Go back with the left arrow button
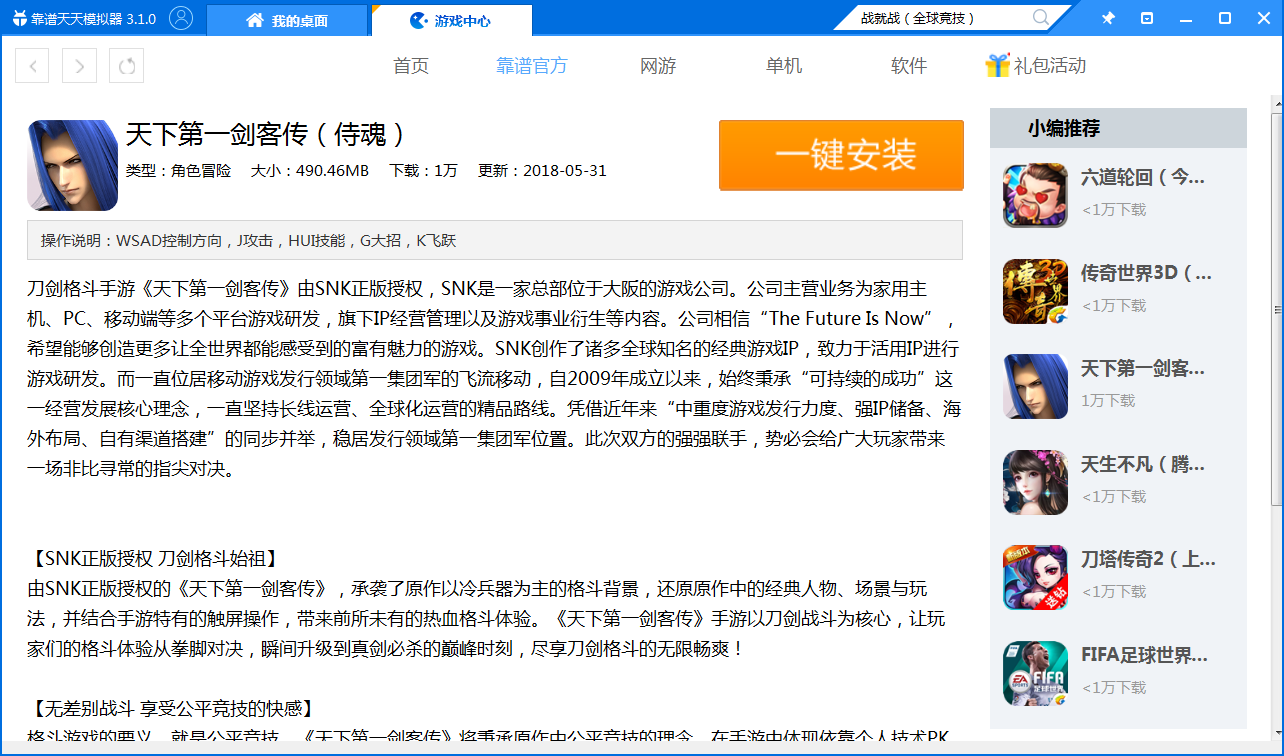The height and width of the screenshot is (756, 1284). pos(32,66)
